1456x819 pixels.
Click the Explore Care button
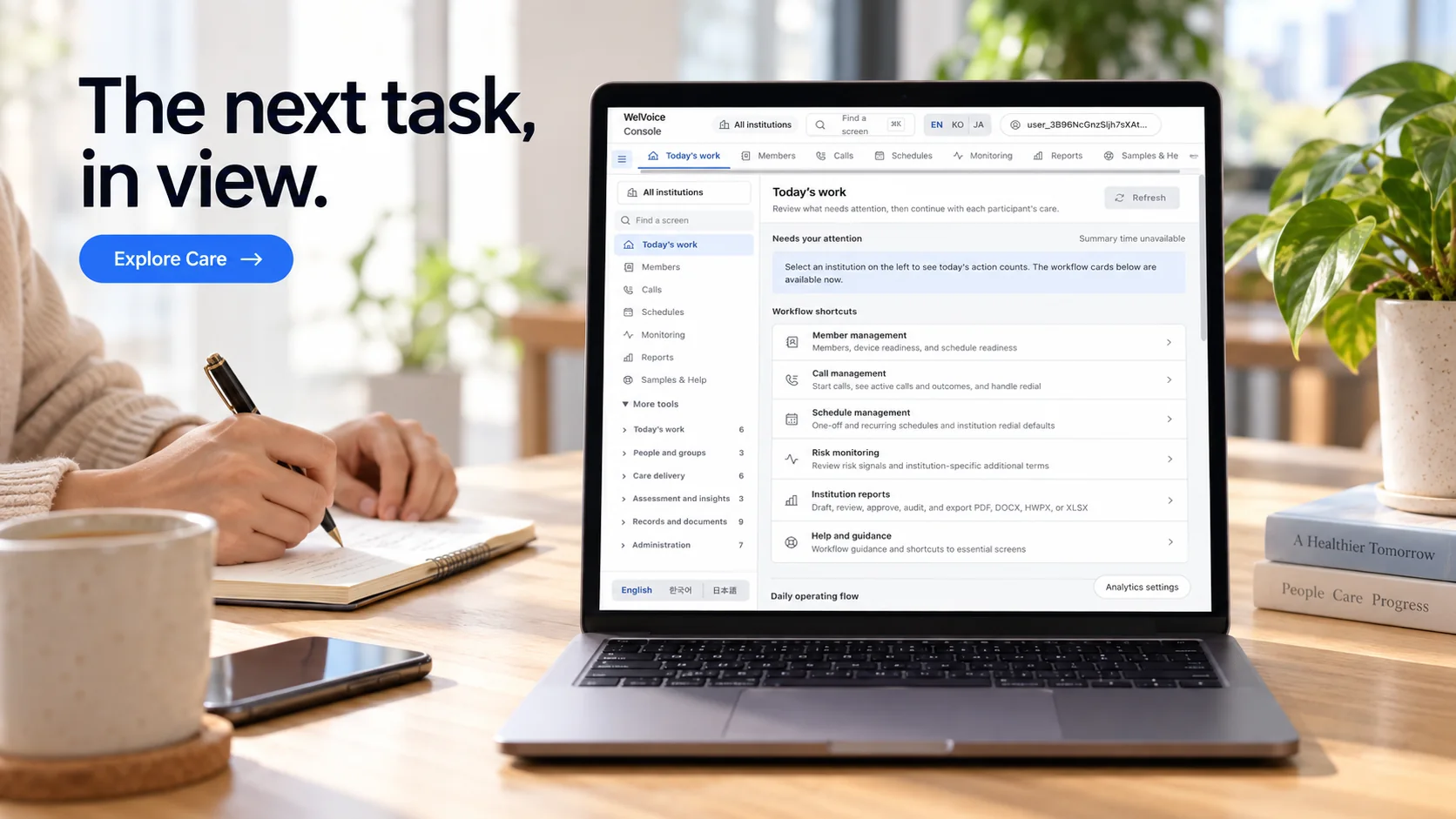pyautogui.click(x=185, y=258)
